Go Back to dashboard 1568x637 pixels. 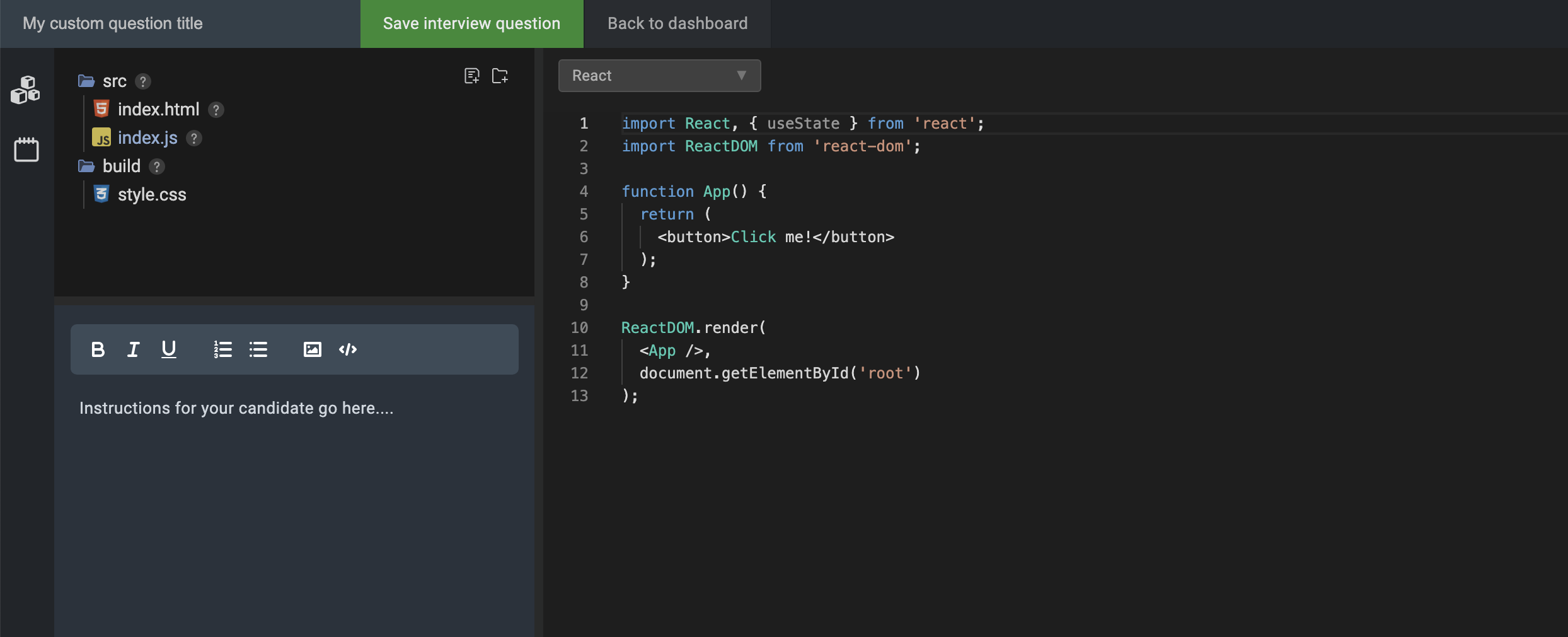pyautogui.click(x=677, y=24)
